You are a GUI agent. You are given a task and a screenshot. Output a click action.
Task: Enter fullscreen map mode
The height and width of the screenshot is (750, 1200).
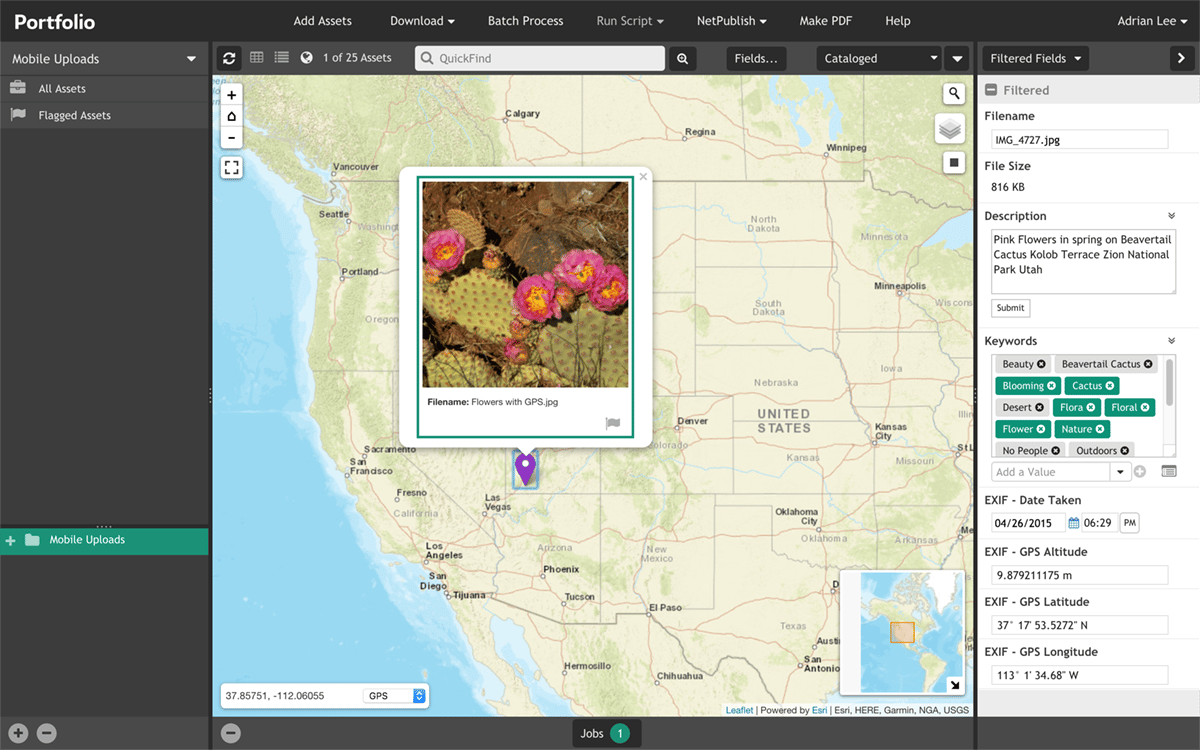(231, 167)
